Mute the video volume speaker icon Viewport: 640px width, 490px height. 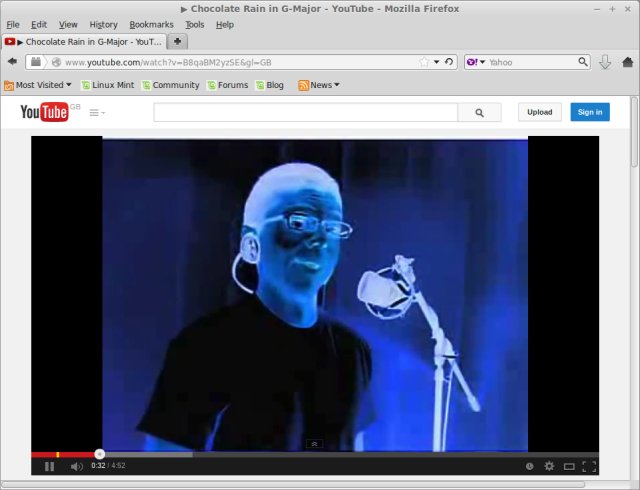pyautogui.click(x=76, y=466)
